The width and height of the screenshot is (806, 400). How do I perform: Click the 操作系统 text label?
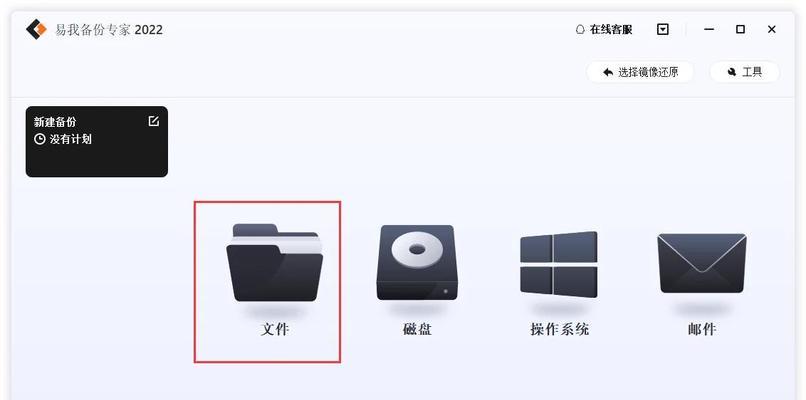click(560, 329)
